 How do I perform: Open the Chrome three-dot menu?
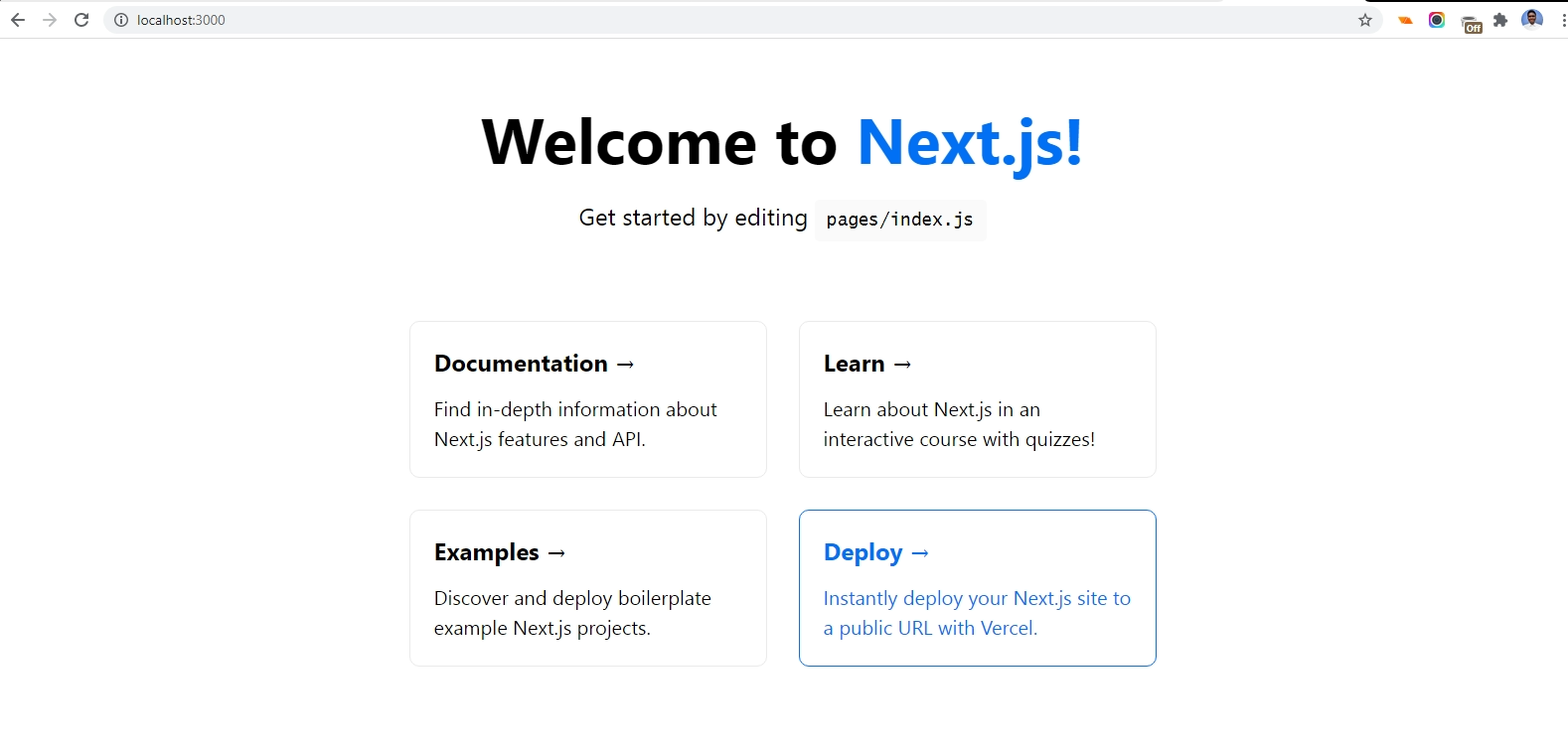click(x=1563, y=20)
